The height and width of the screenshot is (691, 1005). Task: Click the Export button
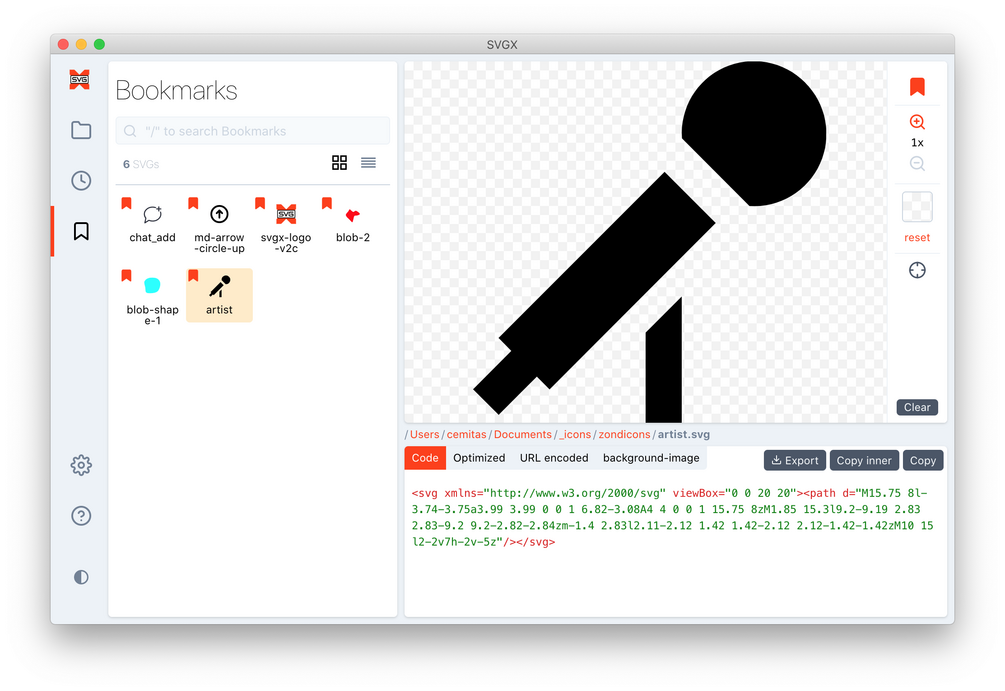pos(795,460)
